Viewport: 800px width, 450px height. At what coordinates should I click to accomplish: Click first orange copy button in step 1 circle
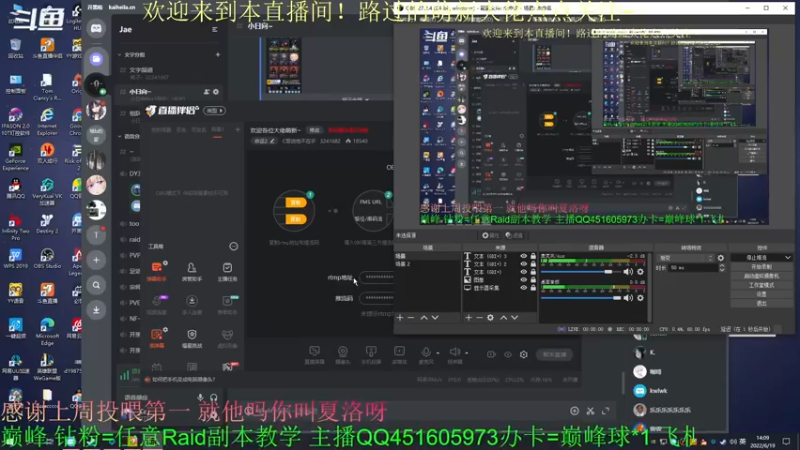[x=296, y=203]
